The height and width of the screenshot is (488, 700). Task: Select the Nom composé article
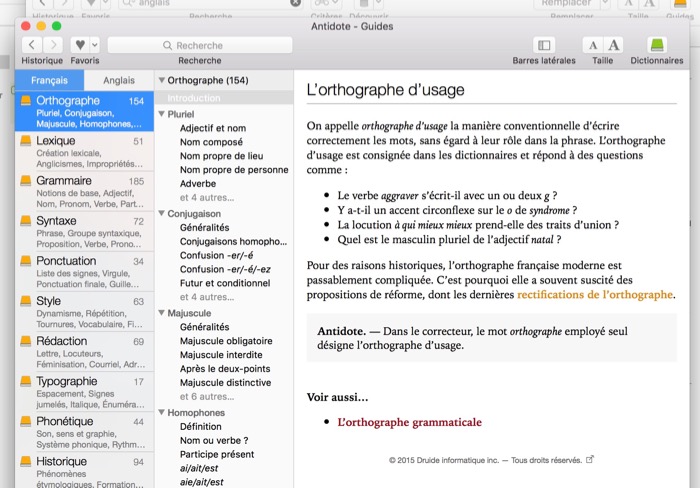point(211,142)
